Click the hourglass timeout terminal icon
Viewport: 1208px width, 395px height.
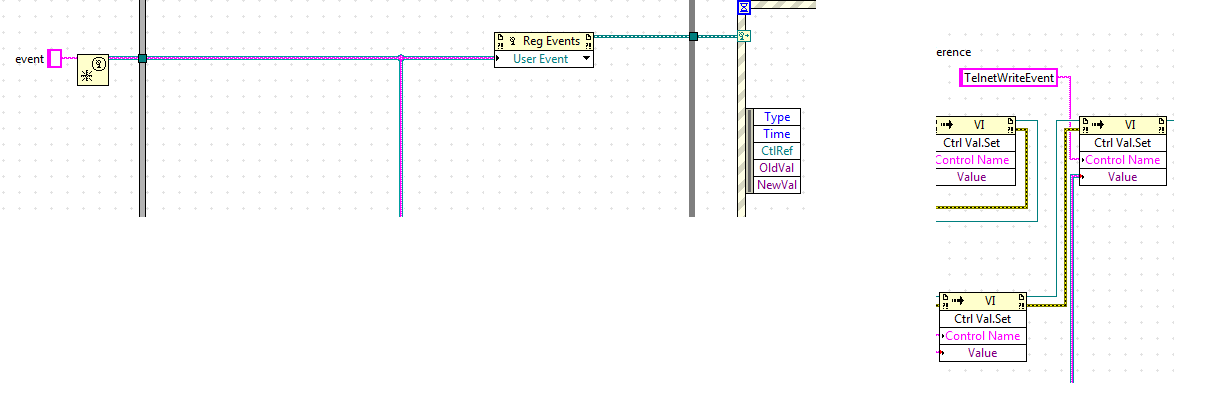[x=743, y=7]
